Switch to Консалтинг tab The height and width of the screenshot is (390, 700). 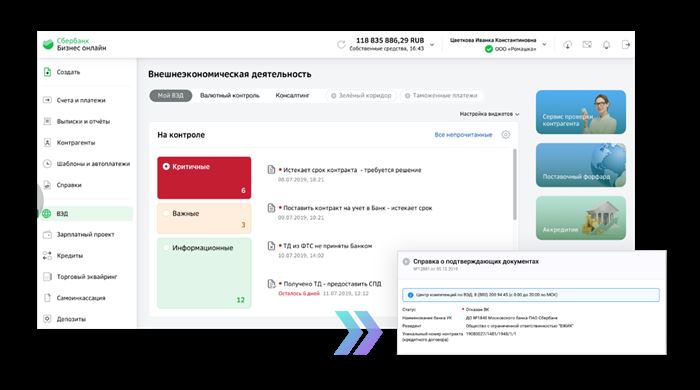click(292, 95)
